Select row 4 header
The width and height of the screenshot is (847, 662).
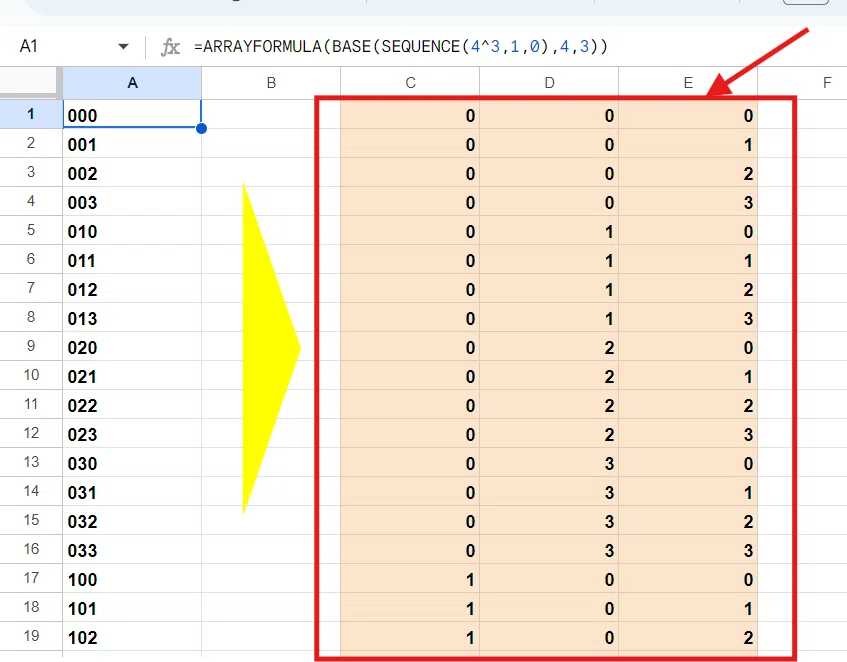pyautogui.click(x=31, y=201)
